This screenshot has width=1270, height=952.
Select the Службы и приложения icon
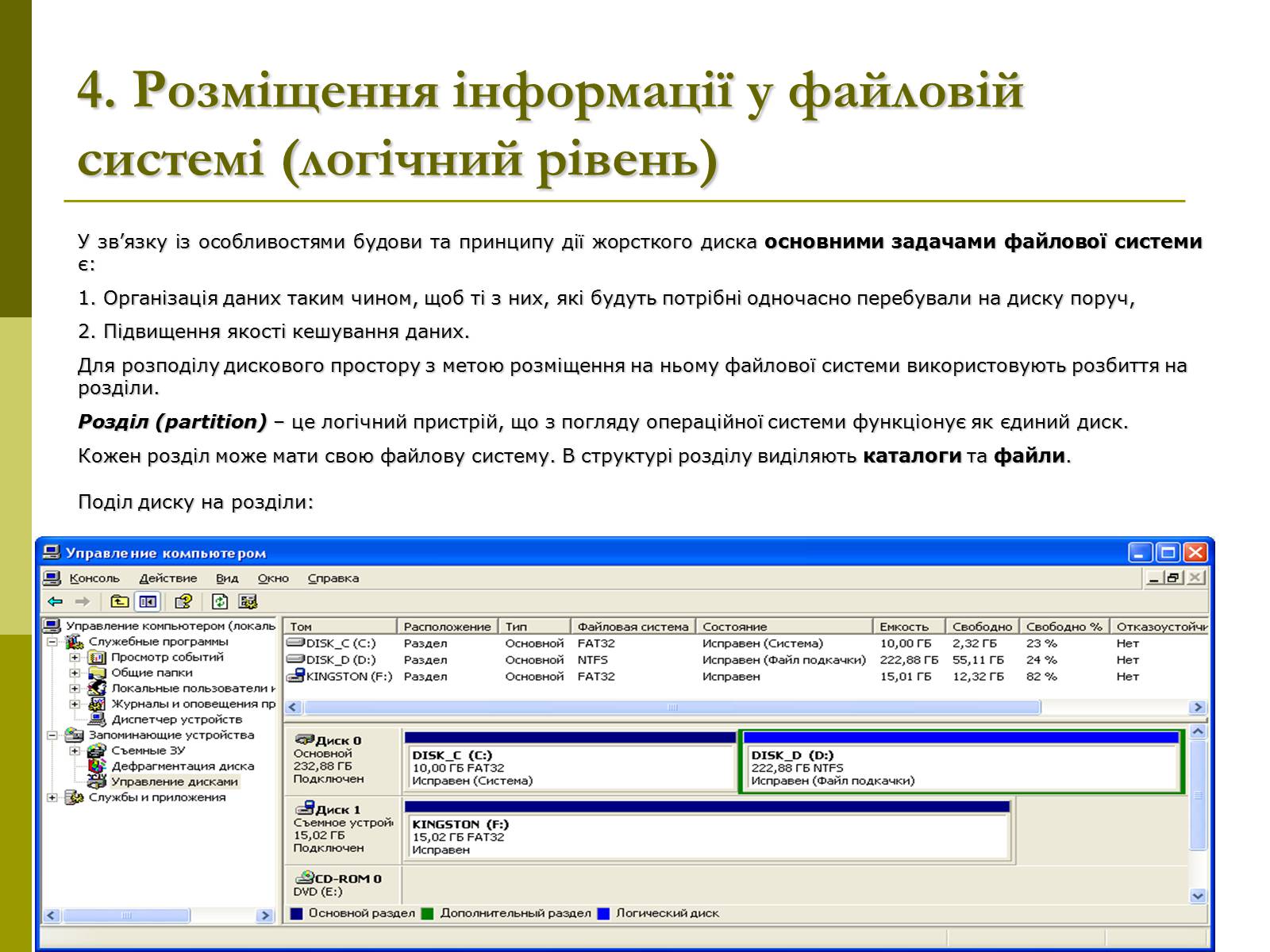(x=75, y=797)
